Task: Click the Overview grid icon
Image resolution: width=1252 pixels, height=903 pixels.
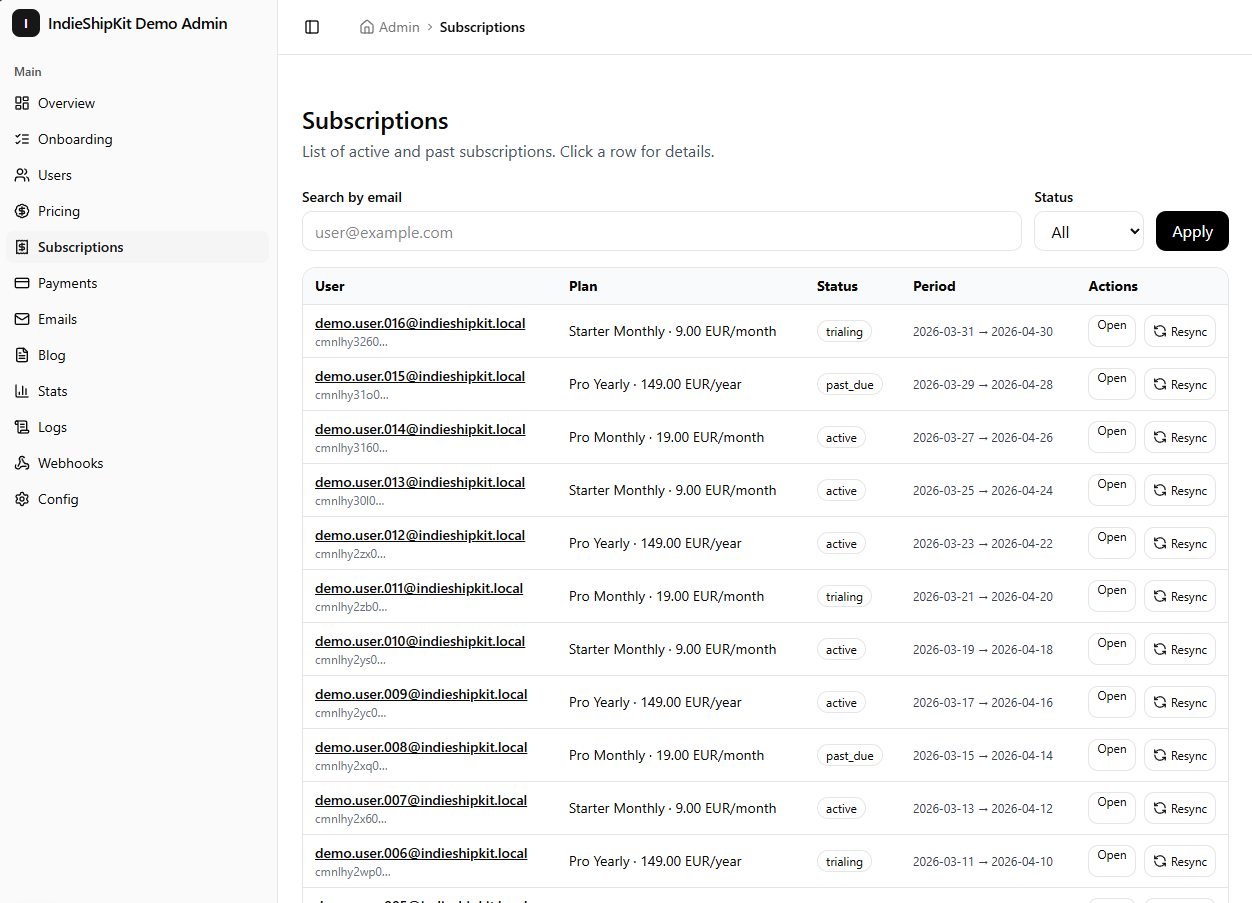Action: (x=22, y=103)
